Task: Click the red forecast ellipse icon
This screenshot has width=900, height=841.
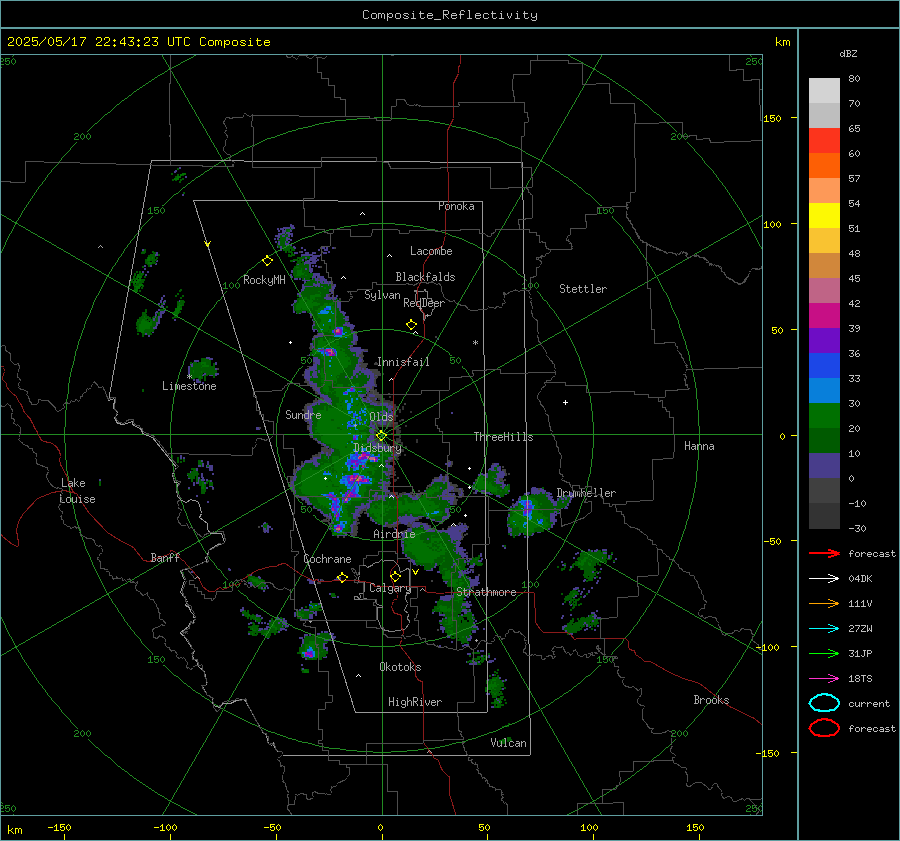Action: (824, 727)
